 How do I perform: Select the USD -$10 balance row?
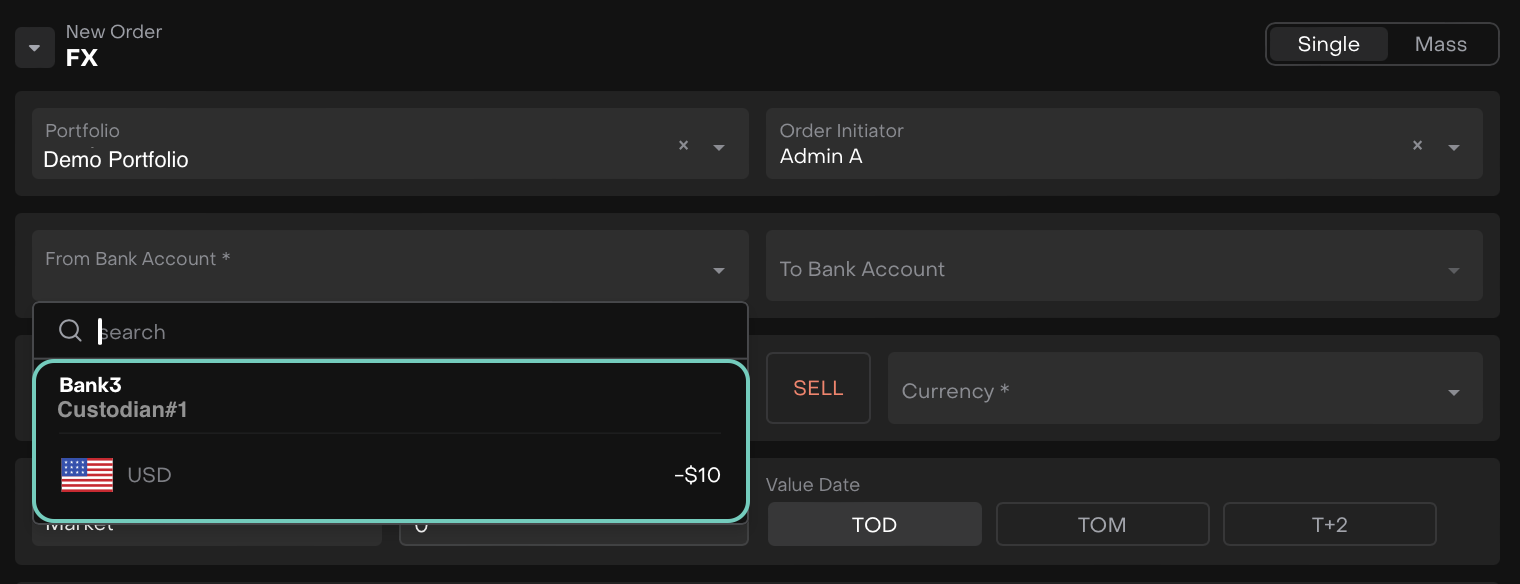tap(390, 475)
